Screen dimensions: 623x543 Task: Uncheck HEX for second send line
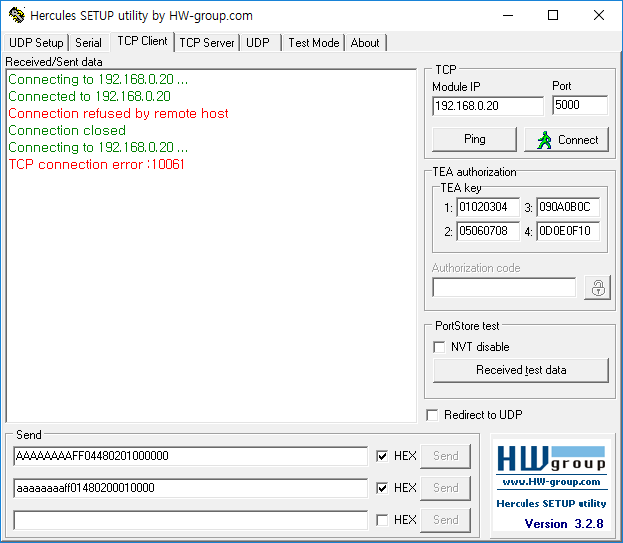pyautogui.click(x=382, y=488)
